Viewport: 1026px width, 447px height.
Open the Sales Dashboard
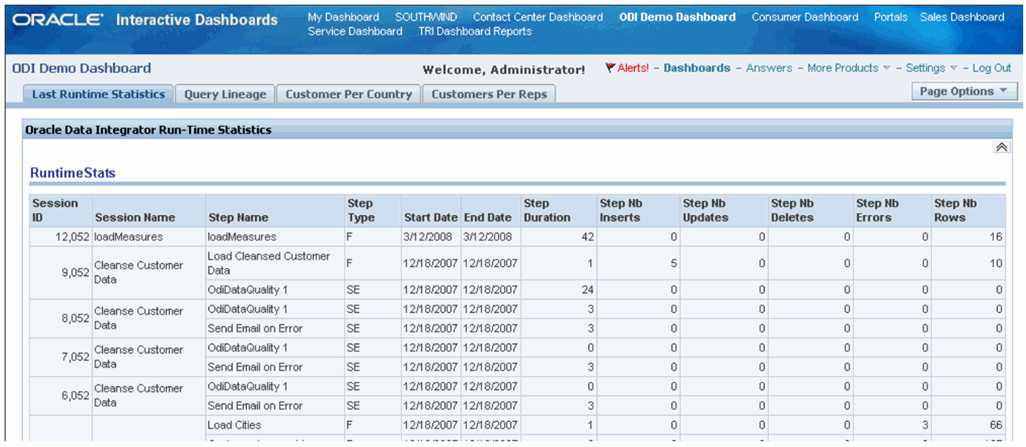962,17
